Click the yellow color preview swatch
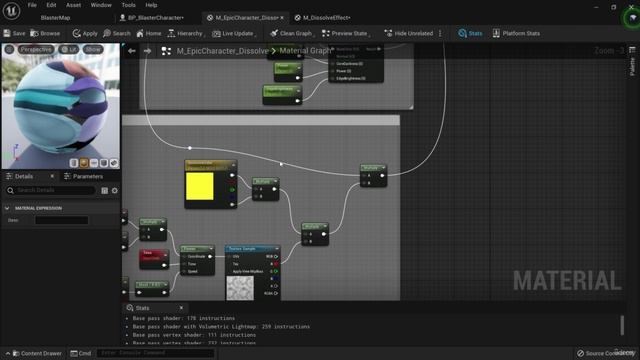The height and width of the screenshot is (360, 640). click(200, 186)
